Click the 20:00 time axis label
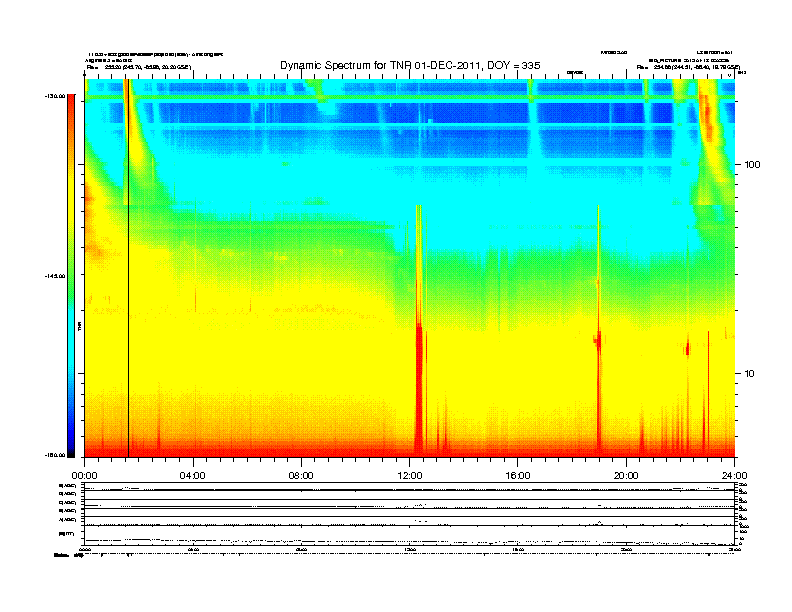Image resolution: width=792 pixels, height=612 pixels. point(626,476)
